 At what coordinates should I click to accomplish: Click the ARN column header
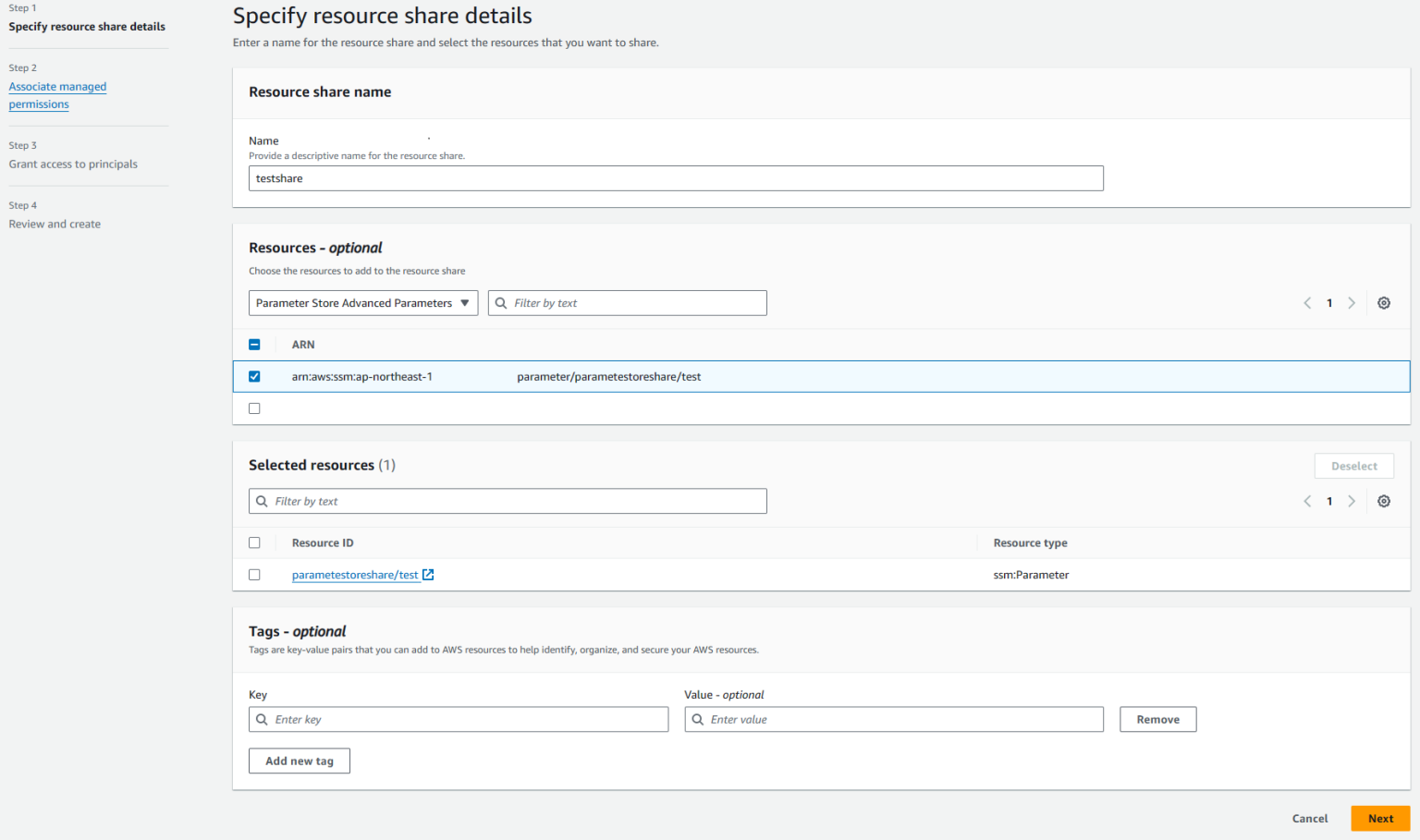click(x=303, y=345)
